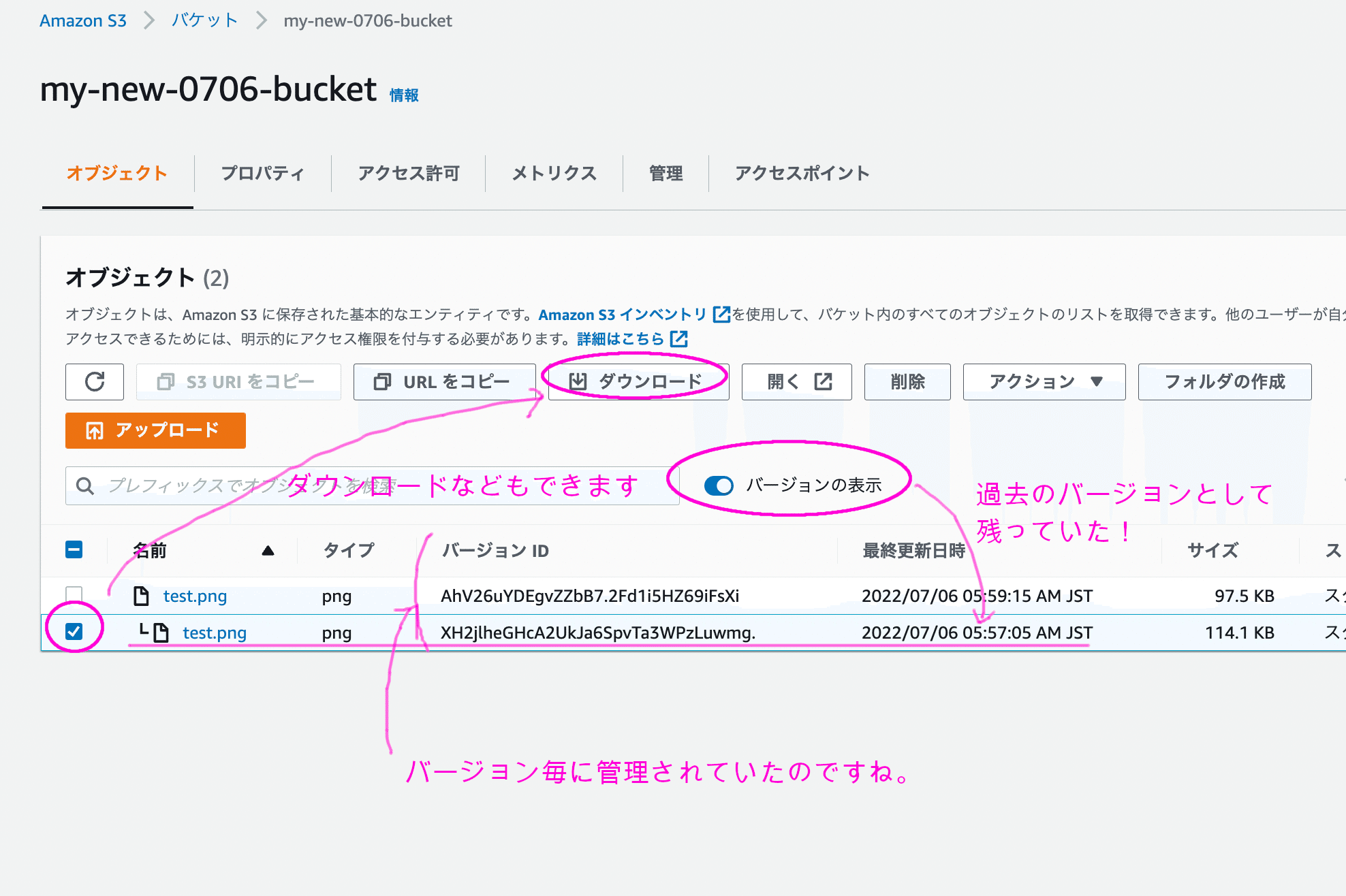Click the 05:59:15 AM JST timestamp
Image resolution: width=1346 pixels, height=896 pixels.
[977, 596]
